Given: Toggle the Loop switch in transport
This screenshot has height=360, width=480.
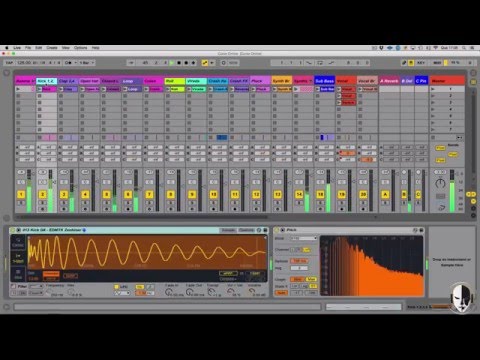Looking at the screenshot, I should click(x=320, y=63).
